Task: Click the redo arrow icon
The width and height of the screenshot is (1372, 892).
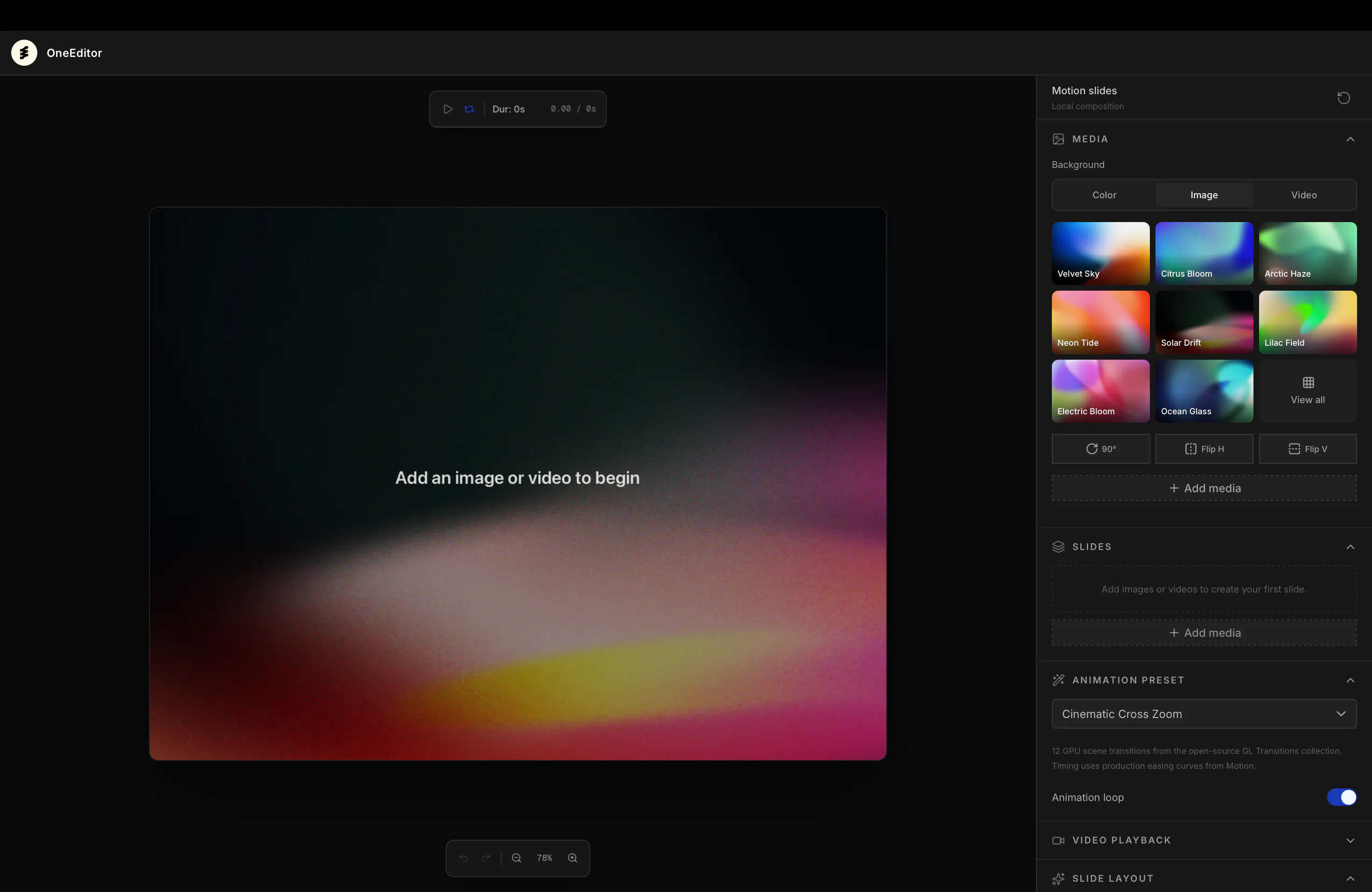Action: click(486, 858)
